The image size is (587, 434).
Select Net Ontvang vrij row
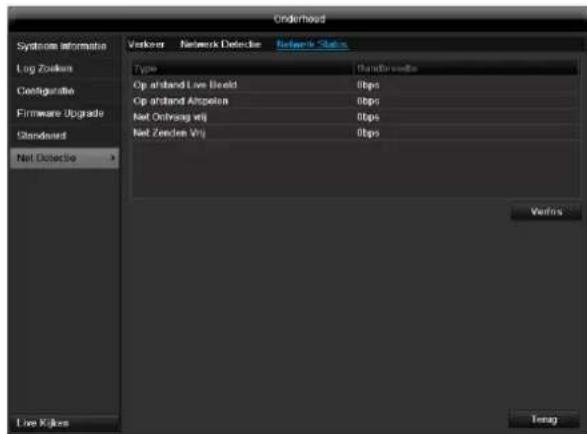pos(355,117)
